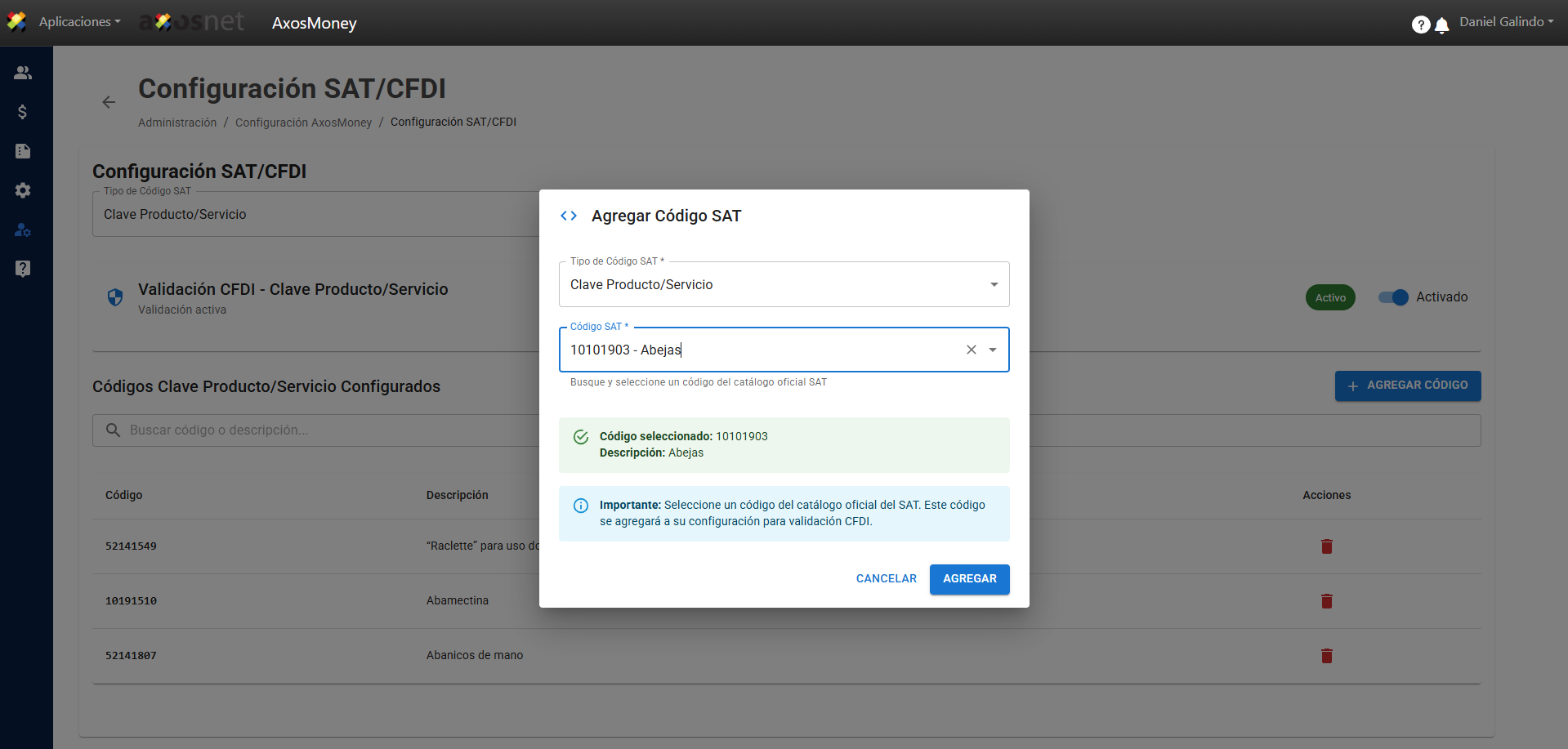Open the Daniel Galindo user menu
The width and height of the screenshot is (1568, 749).
1506,22
